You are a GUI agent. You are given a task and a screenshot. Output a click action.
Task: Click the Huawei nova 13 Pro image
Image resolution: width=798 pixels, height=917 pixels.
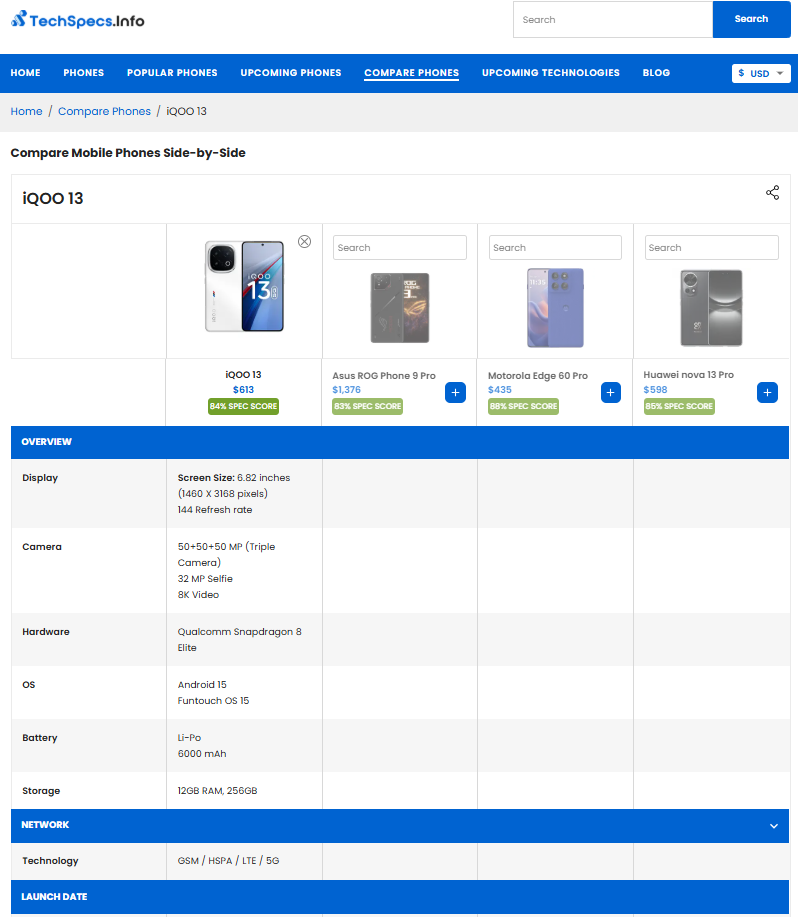pos(711,308)
